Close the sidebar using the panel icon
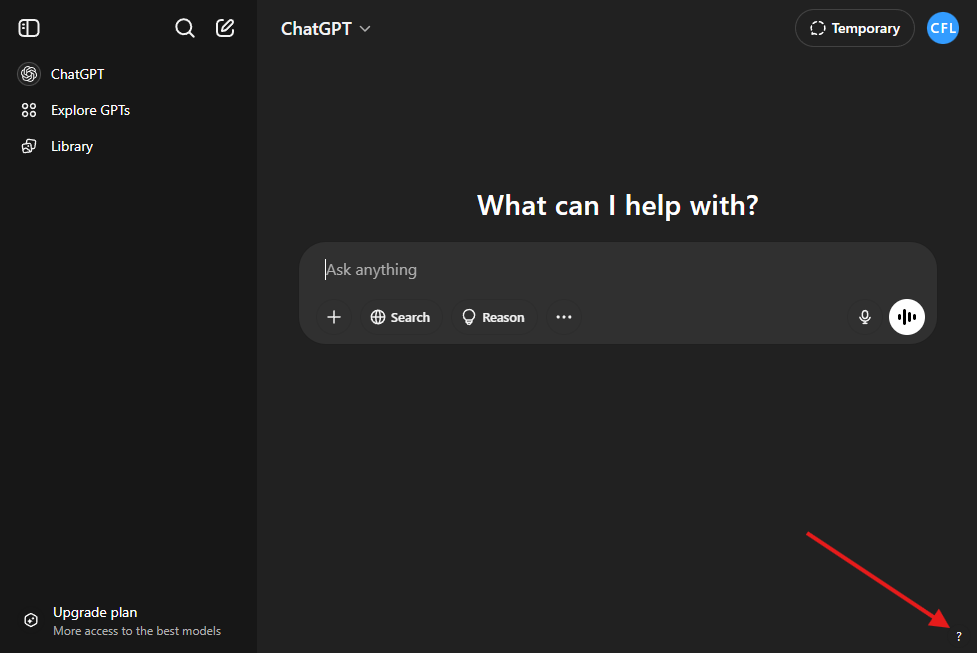 pos(29,28)
